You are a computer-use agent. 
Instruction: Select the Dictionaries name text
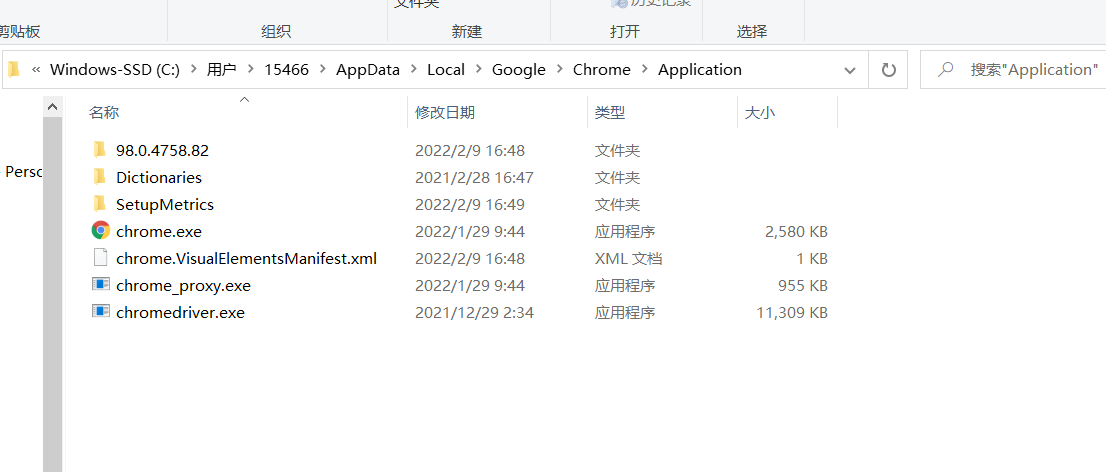point(159,177)
